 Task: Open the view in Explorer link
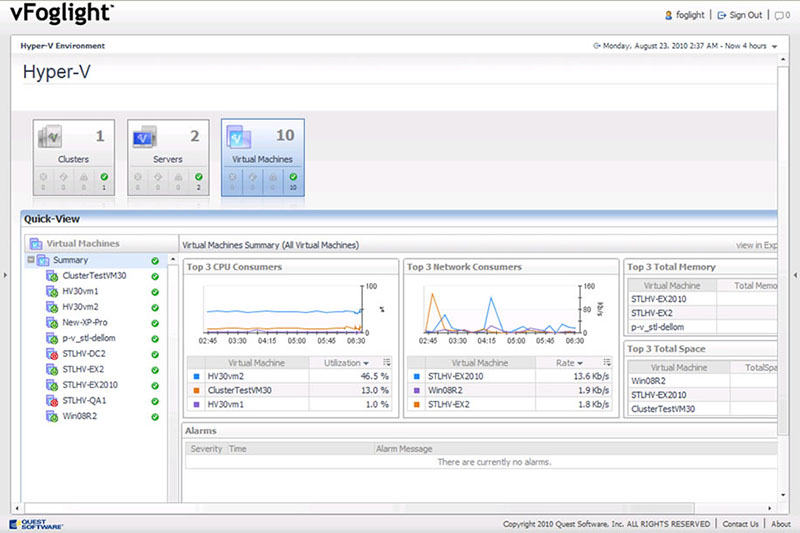757,245
